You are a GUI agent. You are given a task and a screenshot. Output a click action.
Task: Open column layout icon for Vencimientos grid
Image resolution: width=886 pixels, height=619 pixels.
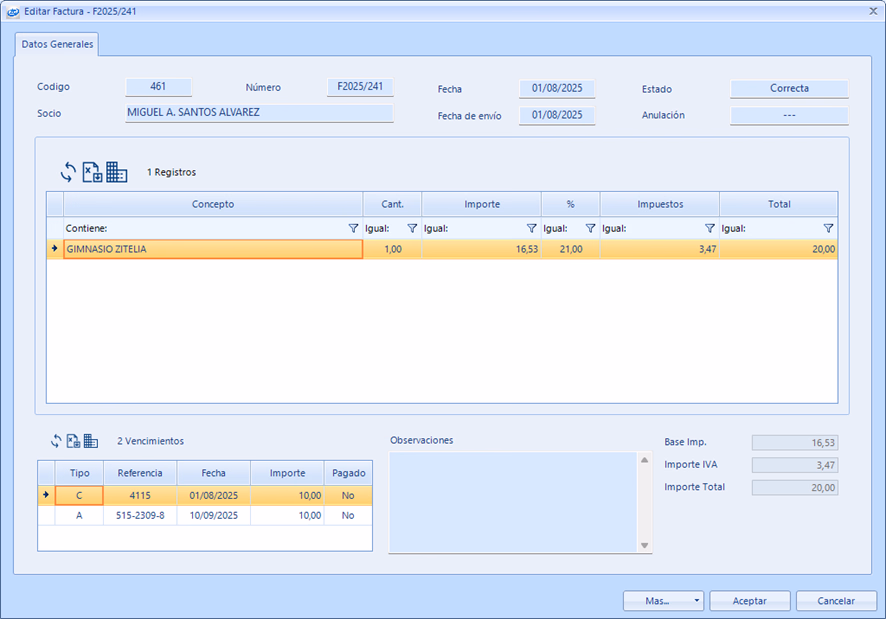90,441
